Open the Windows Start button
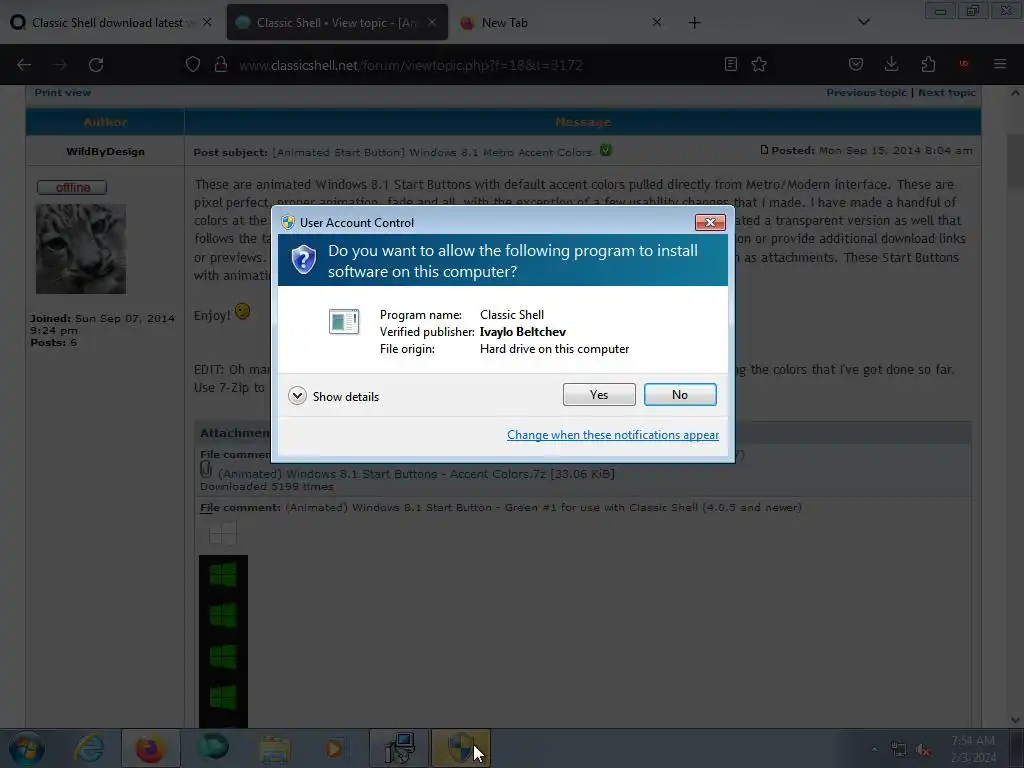Viewport: 1024px width, 768px height. [26, 748]
